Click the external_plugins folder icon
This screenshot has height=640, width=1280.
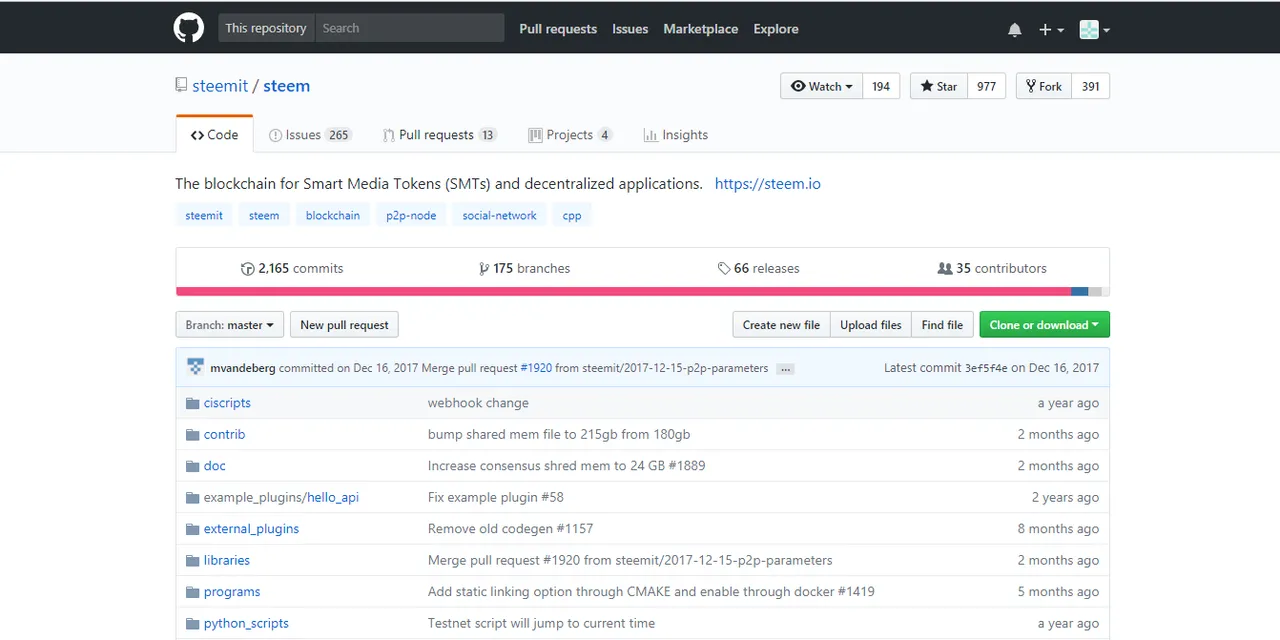click(193, 529)
